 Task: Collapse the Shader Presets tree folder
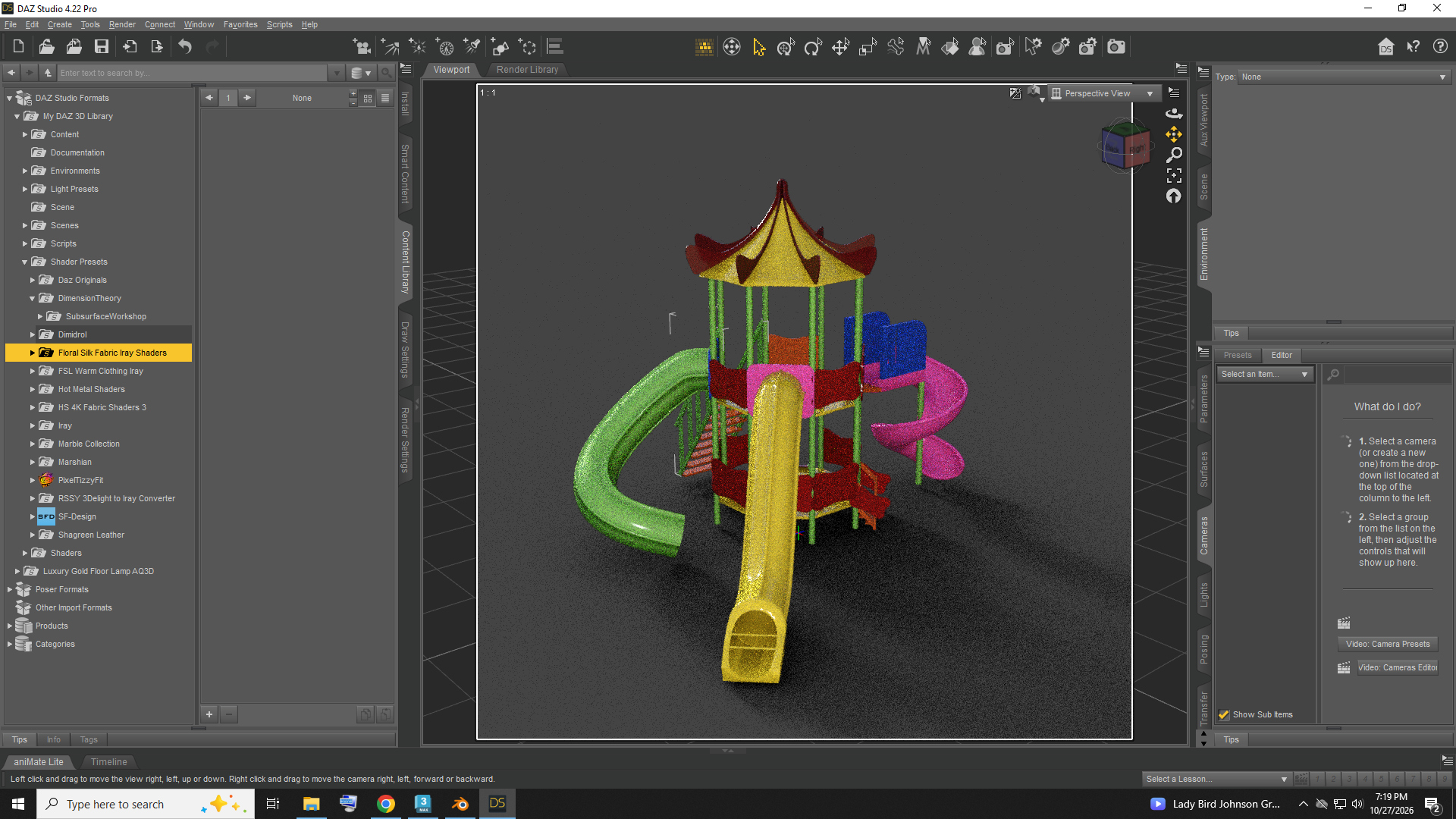[x=25, y=262]
